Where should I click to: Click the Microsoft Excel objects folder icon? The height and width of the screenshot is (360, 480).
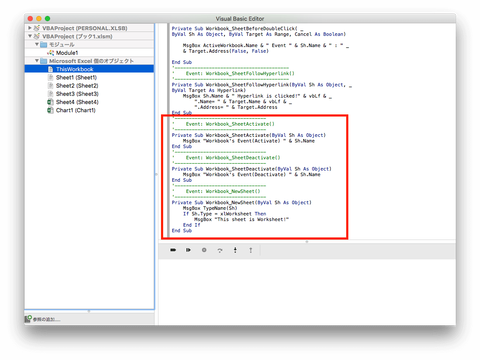tap(44, 61)
